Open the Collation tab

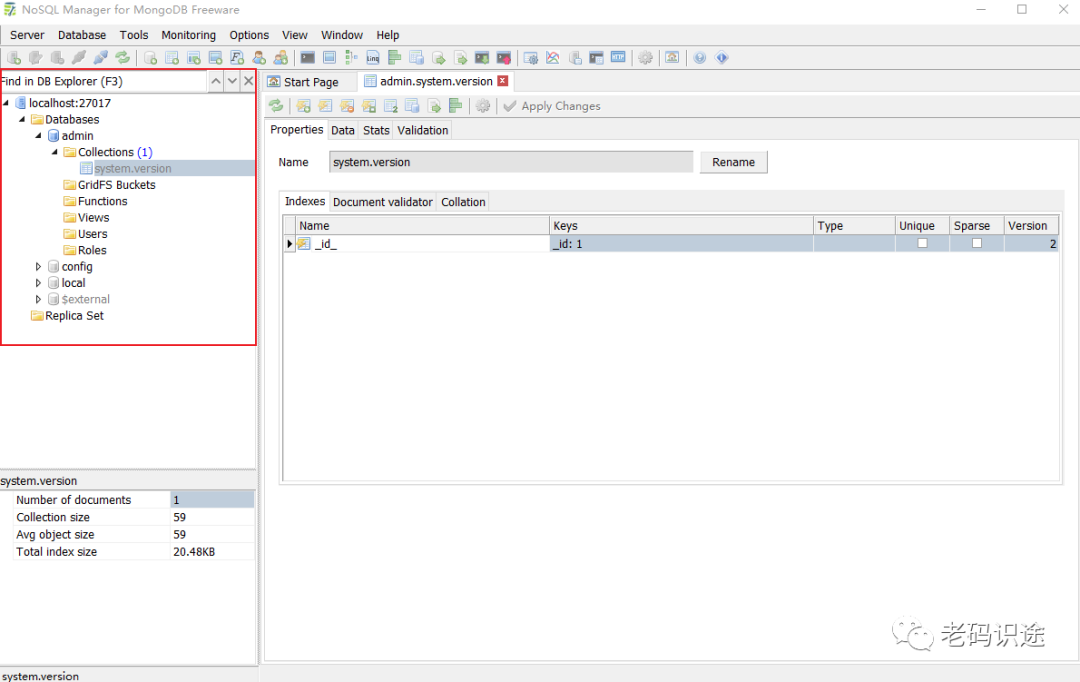pos(463,202)
